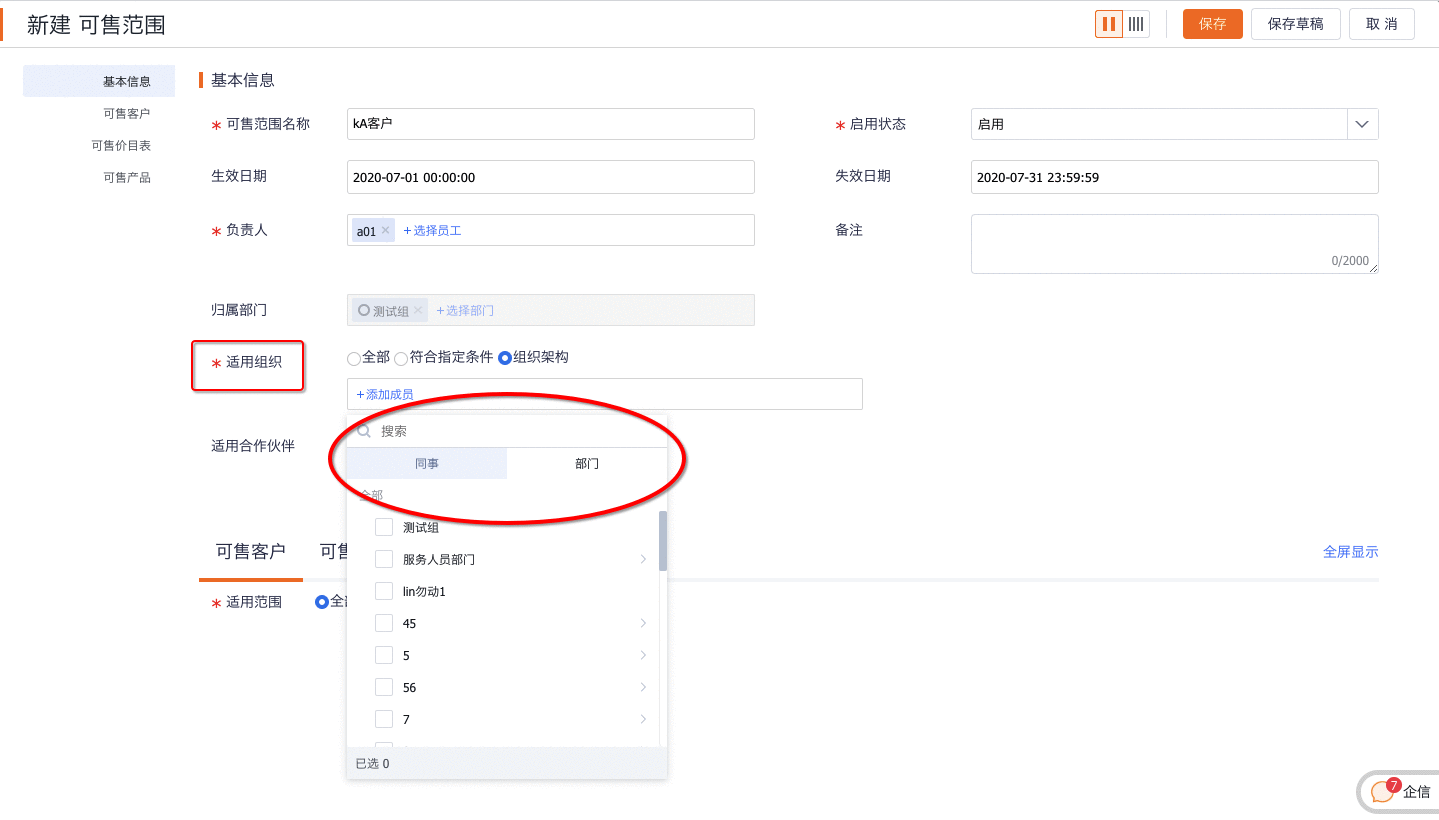The width and height of the screenshot is (1439, 820).
Task: Open the 可售客户 section tab
Action: click(251, 552)
